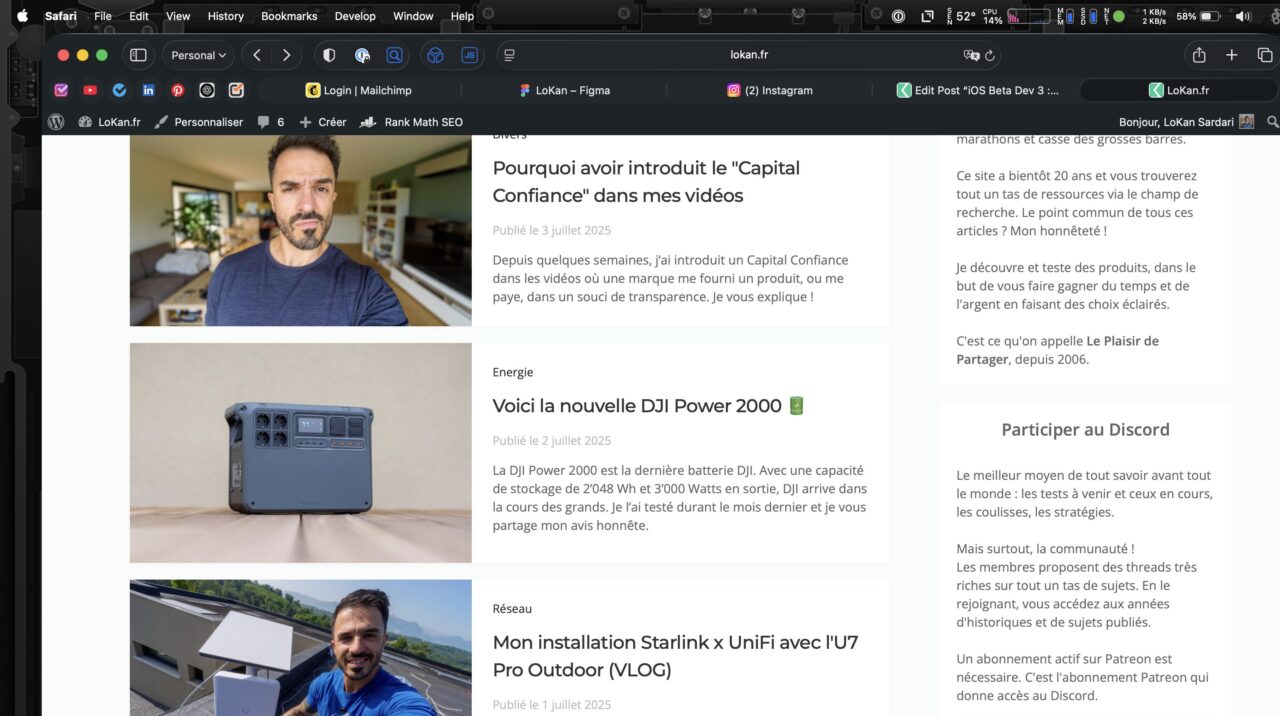The width and height of the screenshot is (1280, 716).
Task: Switch to Edit Post iOS Beta Dev 3 tab
Action: pos(976,90)
